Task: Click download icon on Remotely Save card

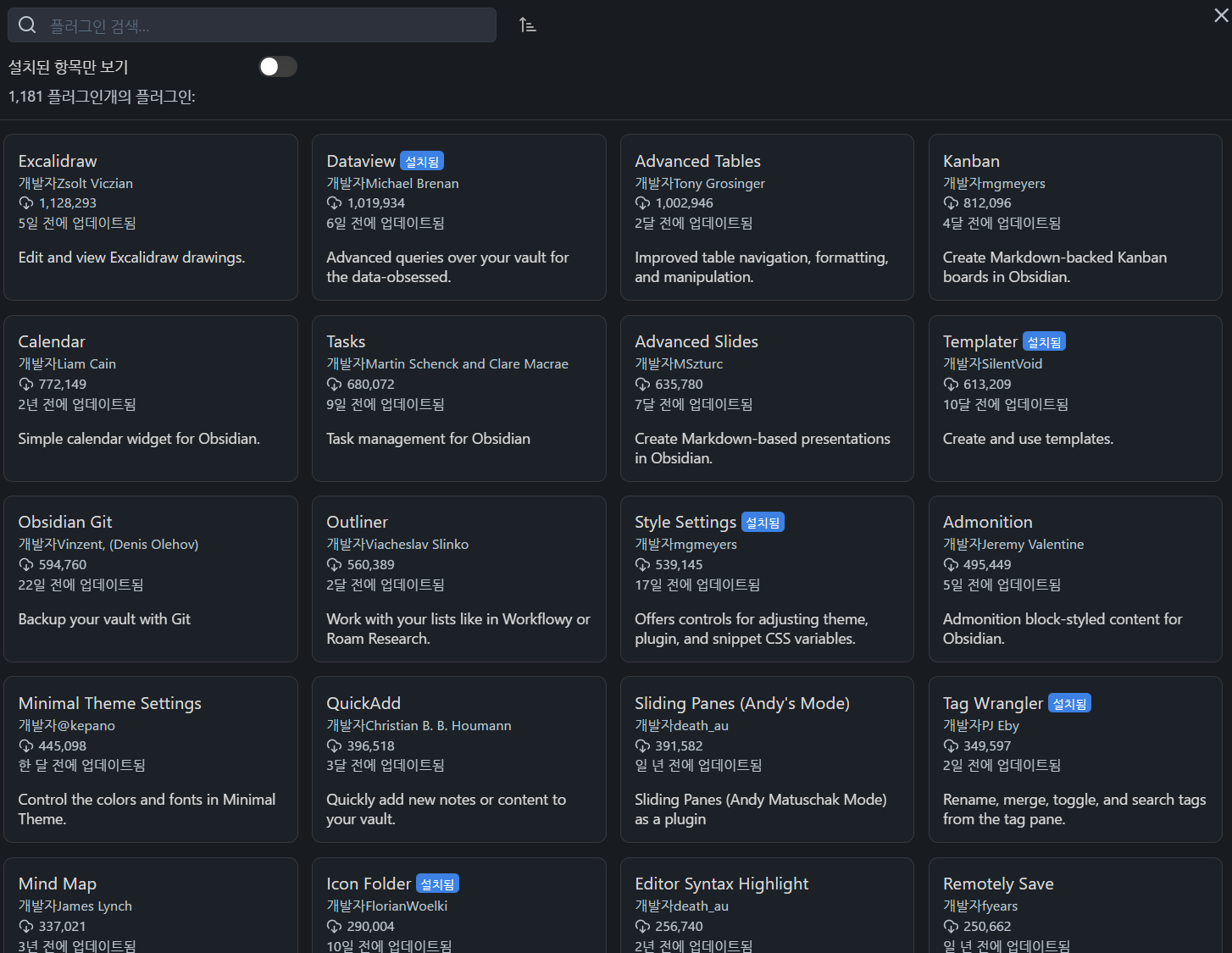Action: (x=951, y=927)
